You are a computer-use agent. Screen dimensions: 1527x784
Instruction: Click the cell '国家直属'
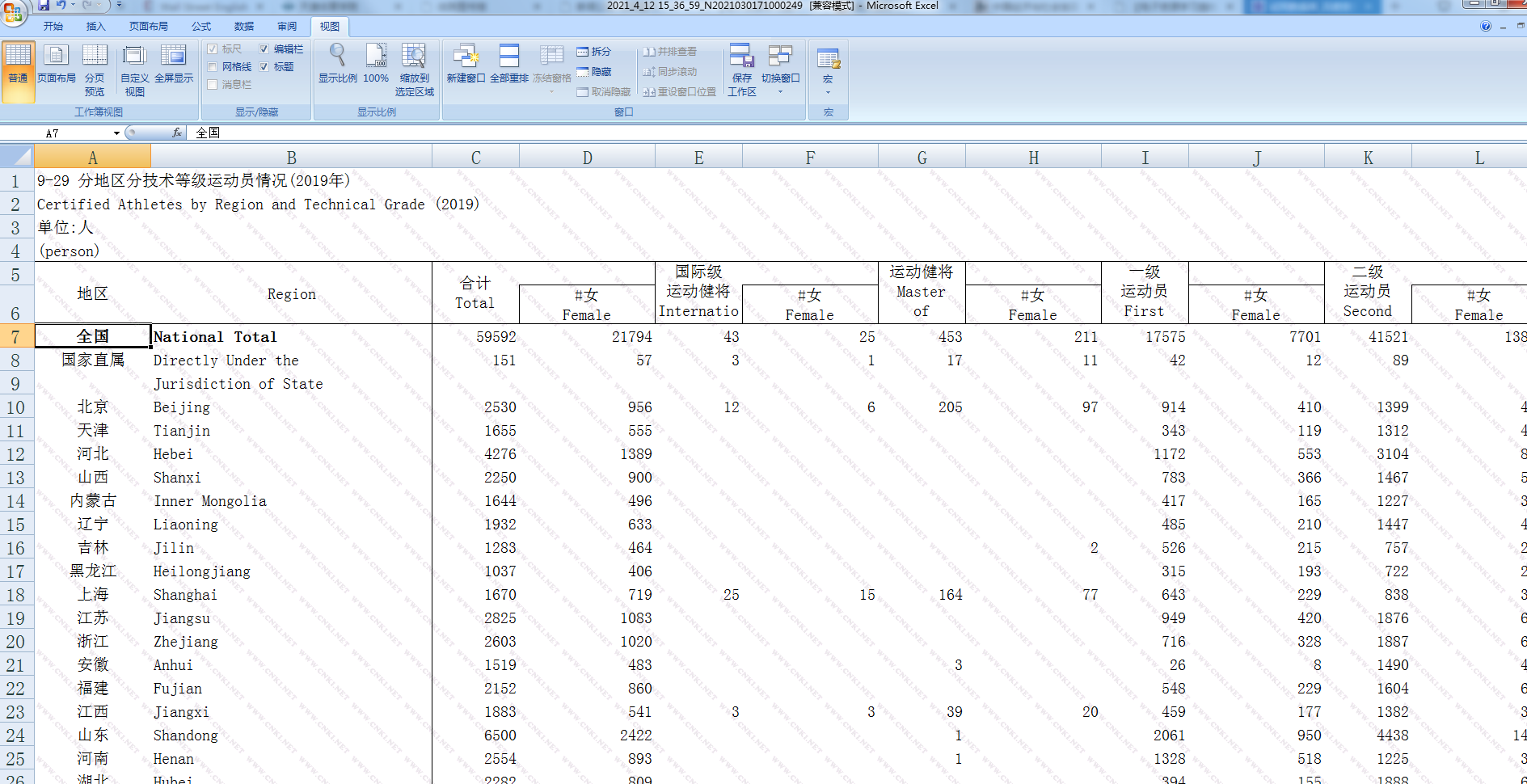[x=93, y=360]
